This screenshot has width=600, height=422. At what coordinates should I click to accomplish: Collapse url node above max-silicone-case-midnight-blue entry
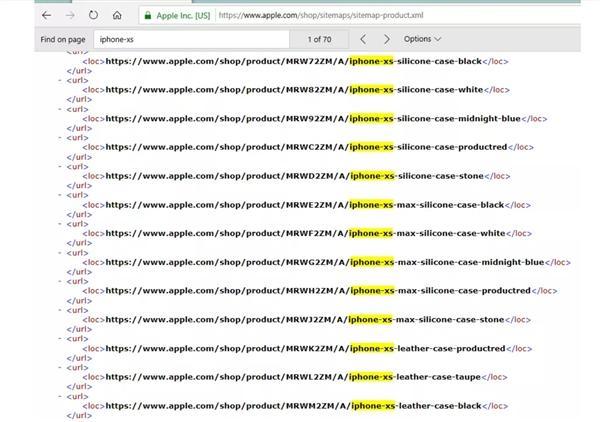pyautogui.click(x=60, y=253)
